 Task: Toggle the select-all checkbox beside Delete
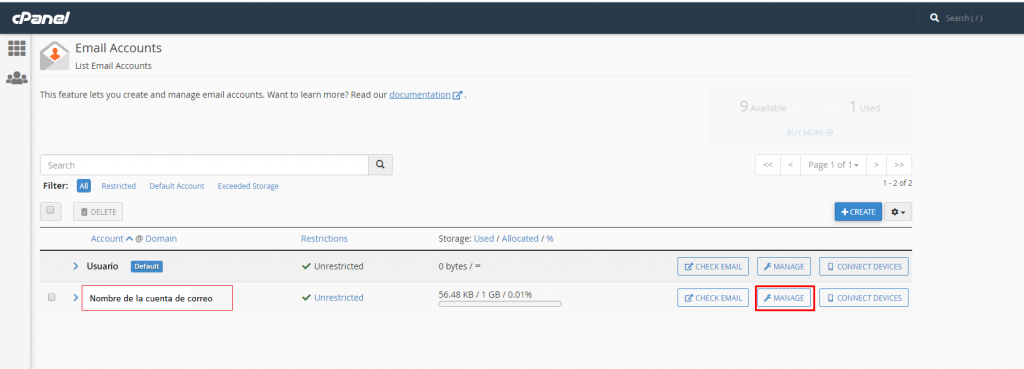tap(50, 211)
